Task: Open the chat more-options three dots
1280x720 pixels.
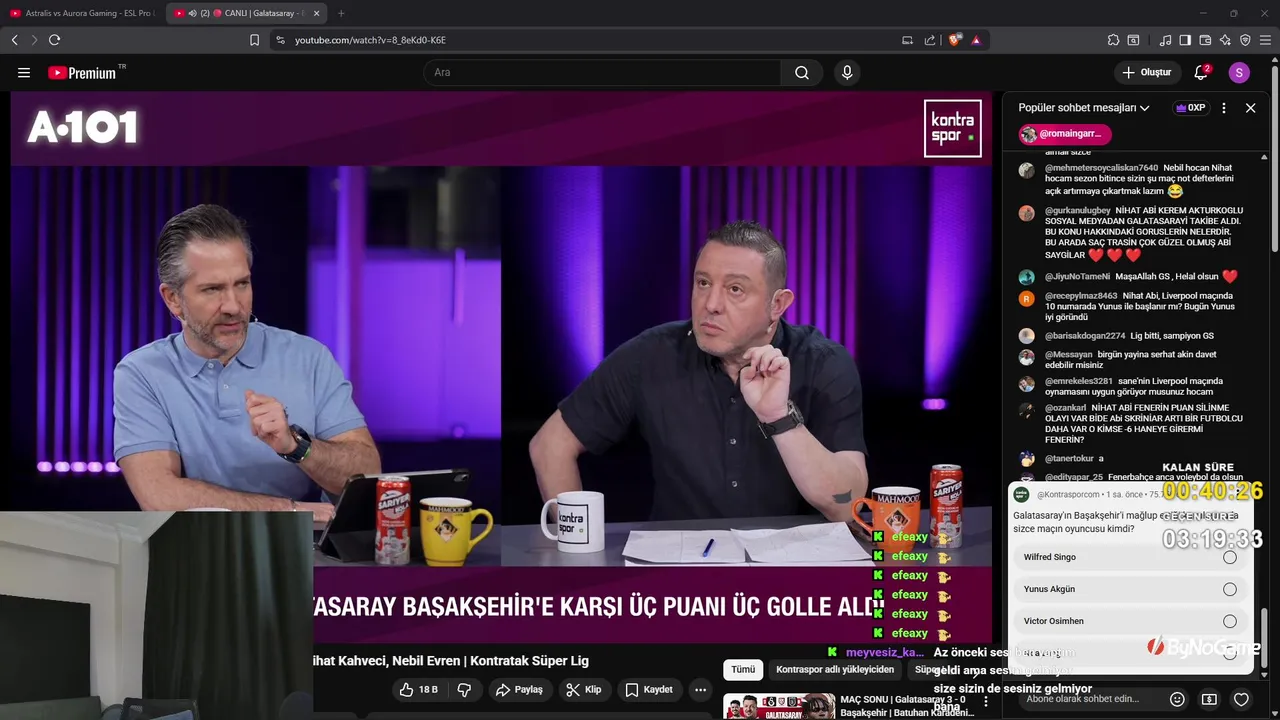Action: pyautogui.click(x=1224, y=108)
